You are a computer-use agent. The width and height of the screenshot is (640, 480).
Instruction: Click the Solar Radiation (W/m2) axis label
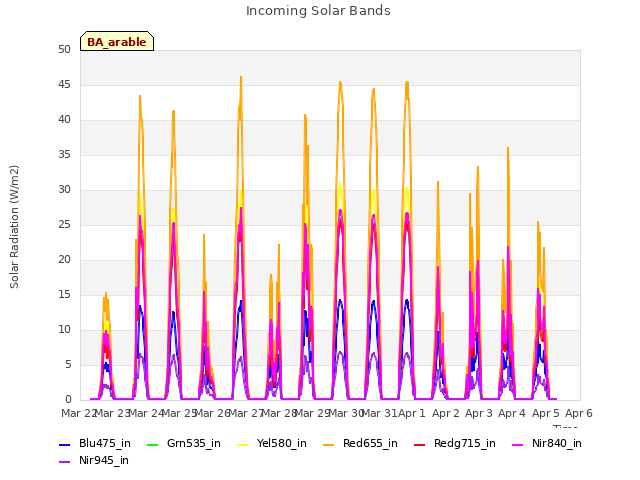tap(14, 227)
